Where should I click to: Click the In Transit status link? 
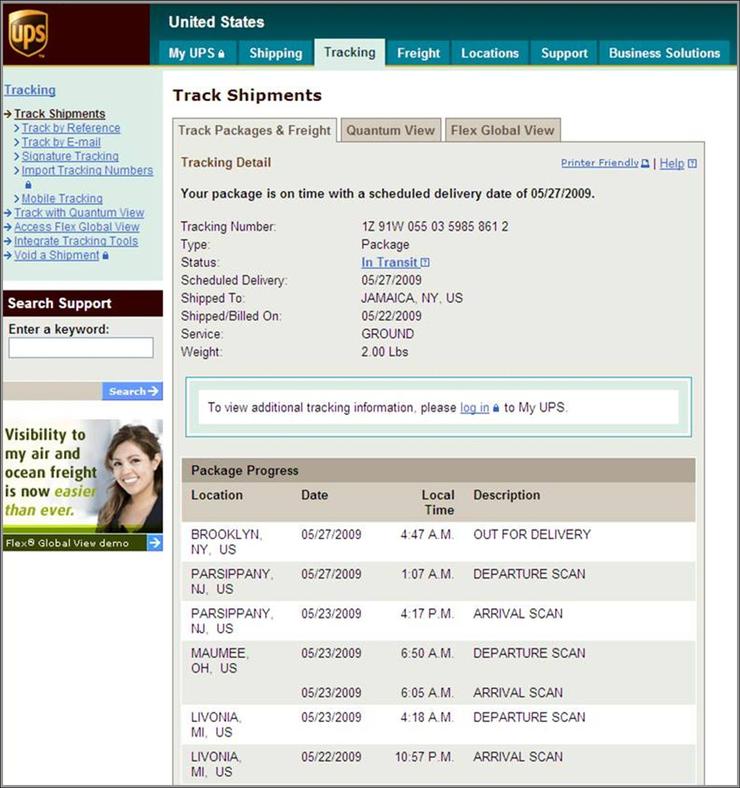[x=389, y=262]
